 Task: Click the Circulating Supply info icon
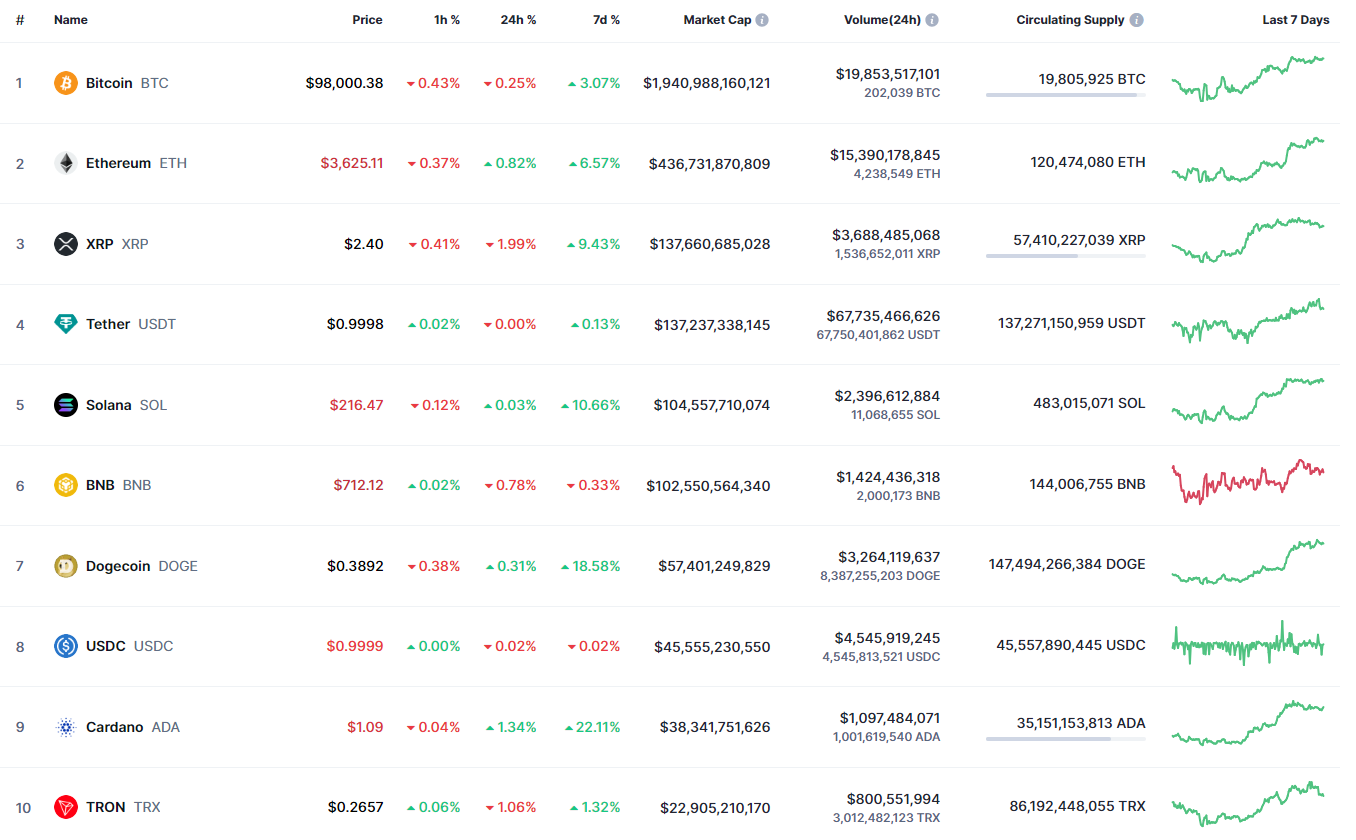point(1137,20)
